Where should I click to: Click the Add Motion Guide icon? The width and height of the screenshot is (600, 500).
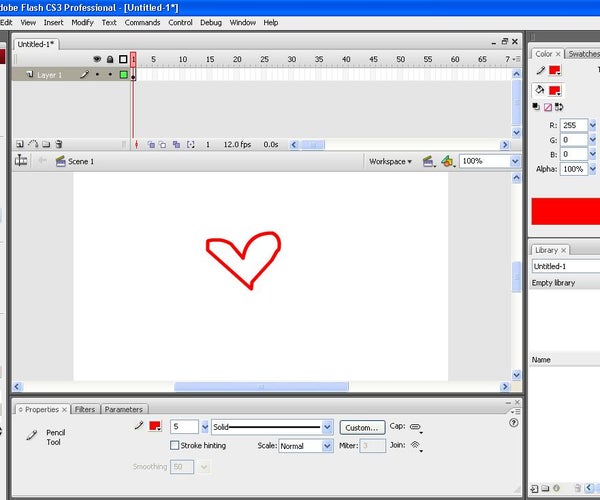click(33, 144)
